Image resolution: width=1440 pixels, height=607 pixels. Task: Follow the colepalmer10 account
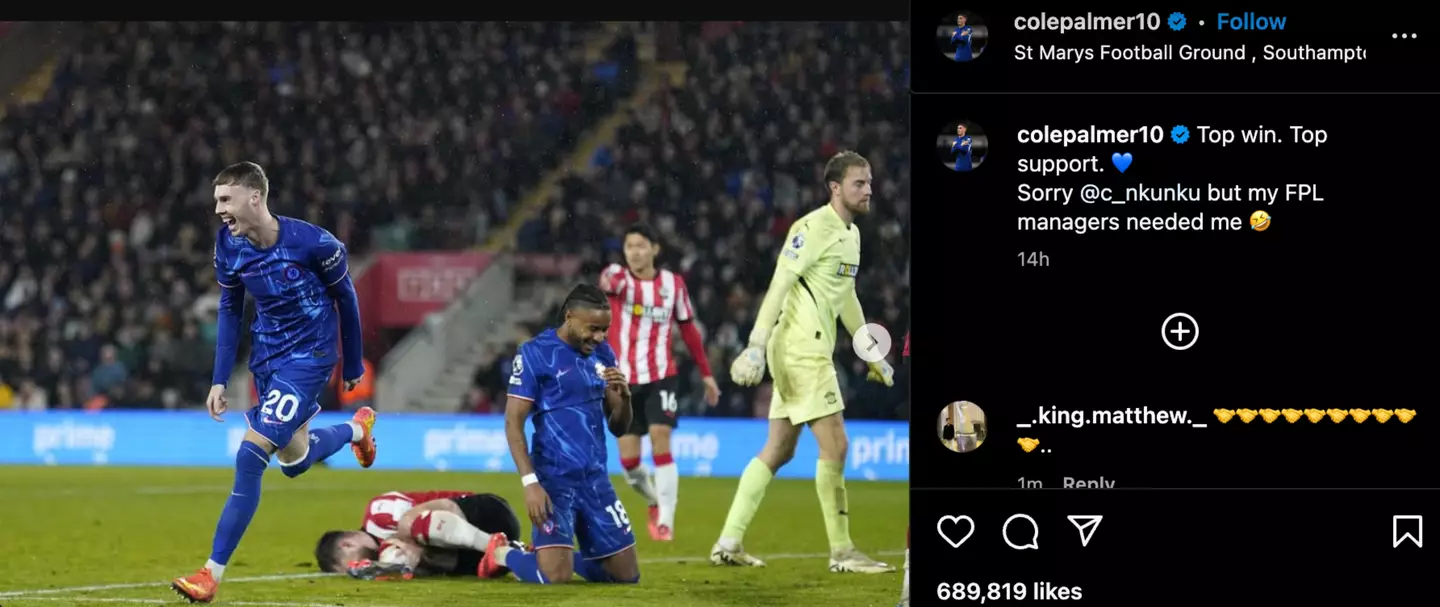click(1251, 21)
